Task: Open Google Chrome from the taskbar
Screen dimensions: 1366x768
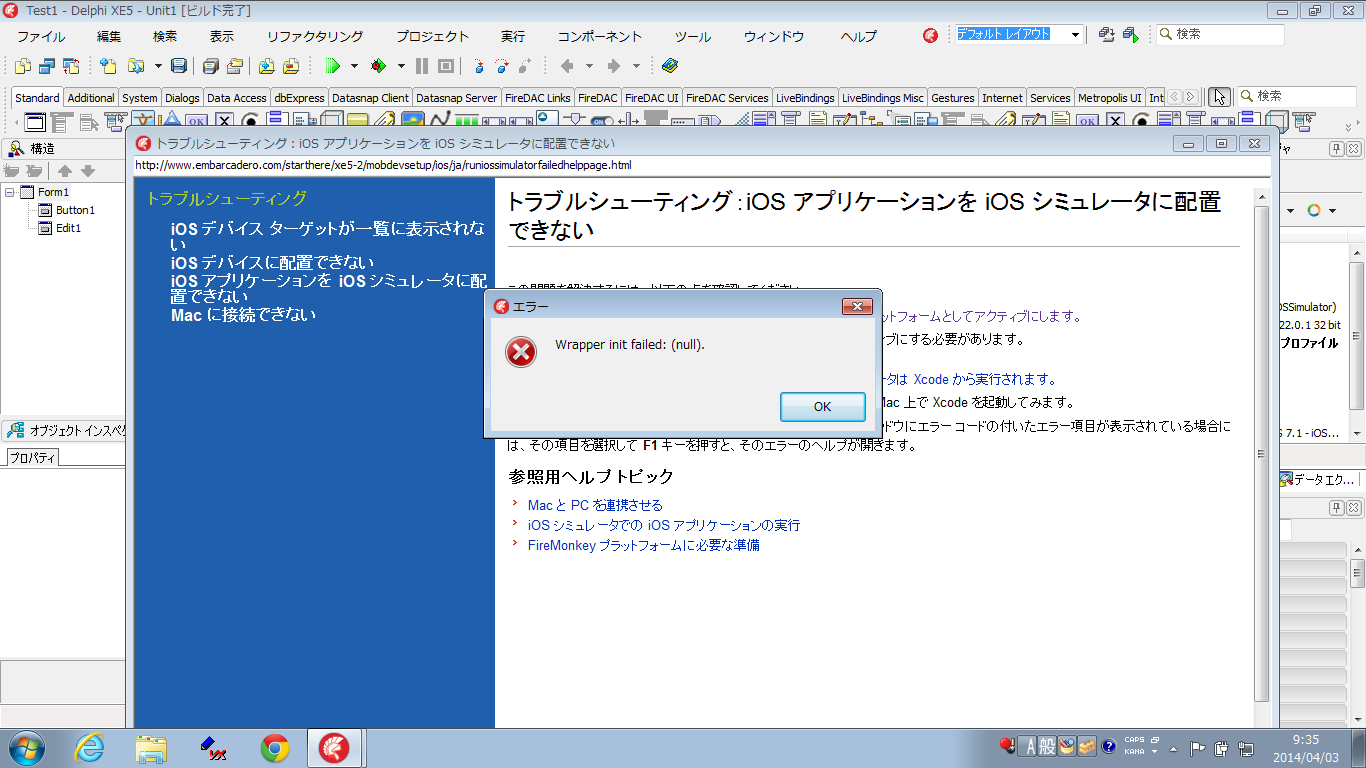Action: [275, 748]
